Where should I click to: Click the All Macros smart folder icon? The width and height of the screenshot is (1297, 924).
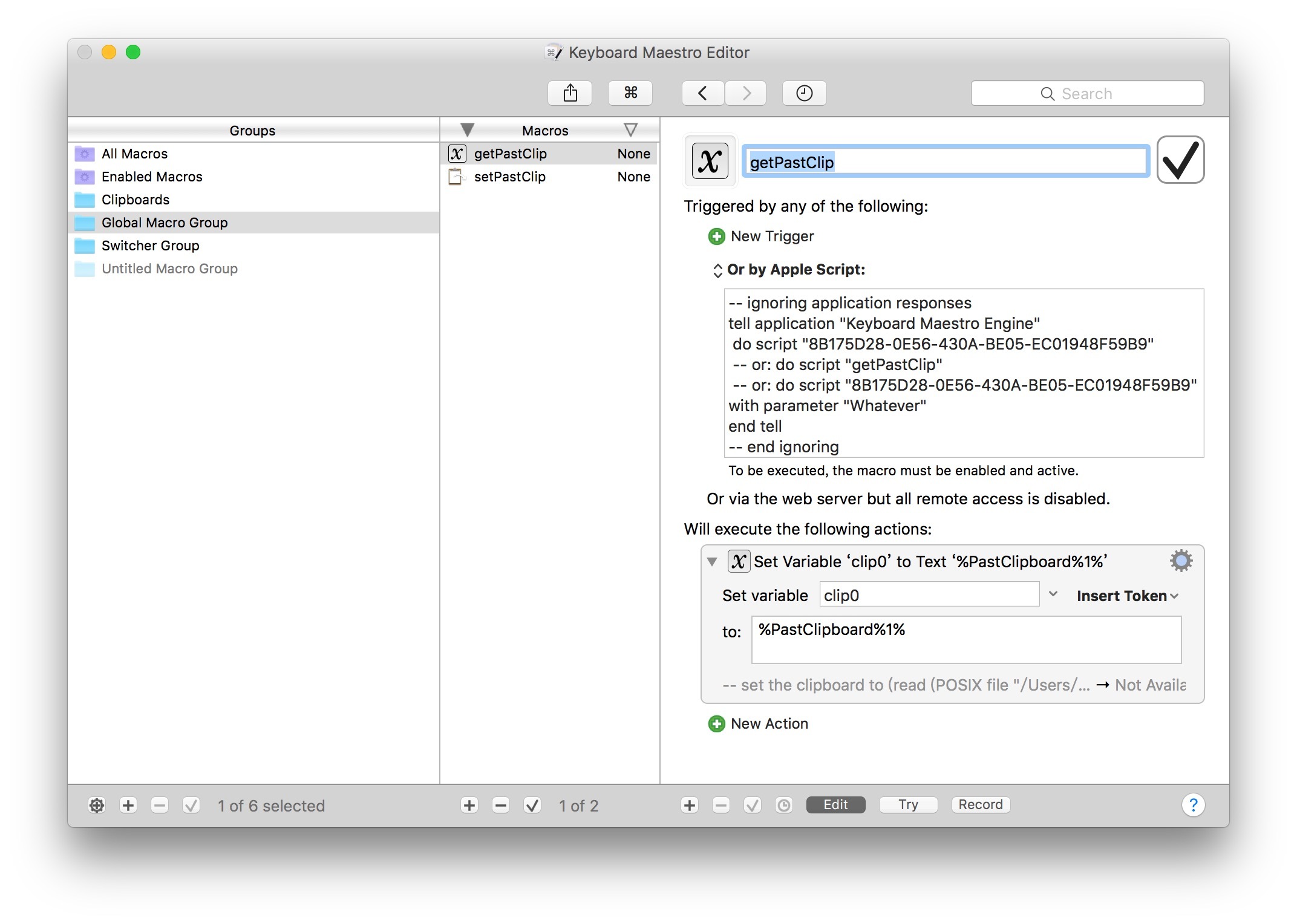point(85,154)
